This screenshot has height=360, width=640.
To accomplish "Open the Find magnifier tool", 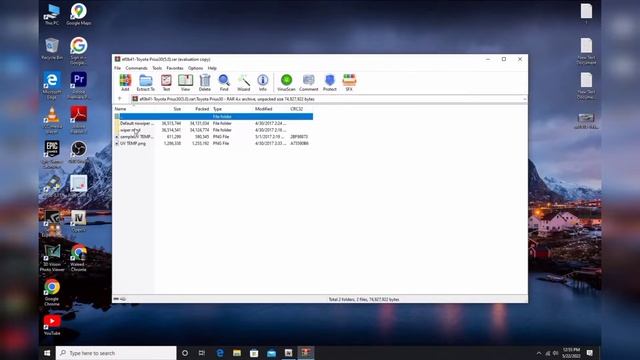I will pos(224,82).
